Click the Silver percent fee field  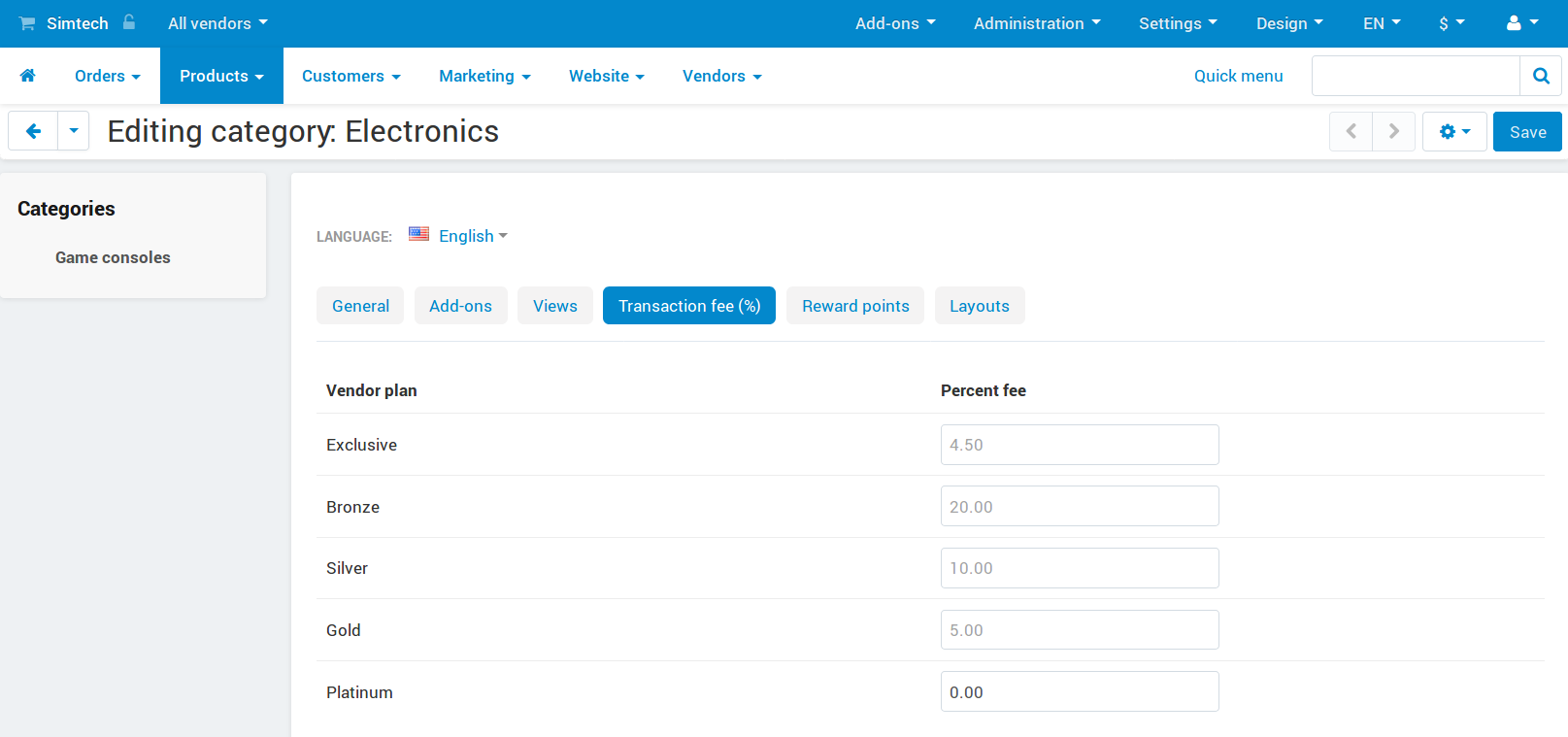[1080, 568]
